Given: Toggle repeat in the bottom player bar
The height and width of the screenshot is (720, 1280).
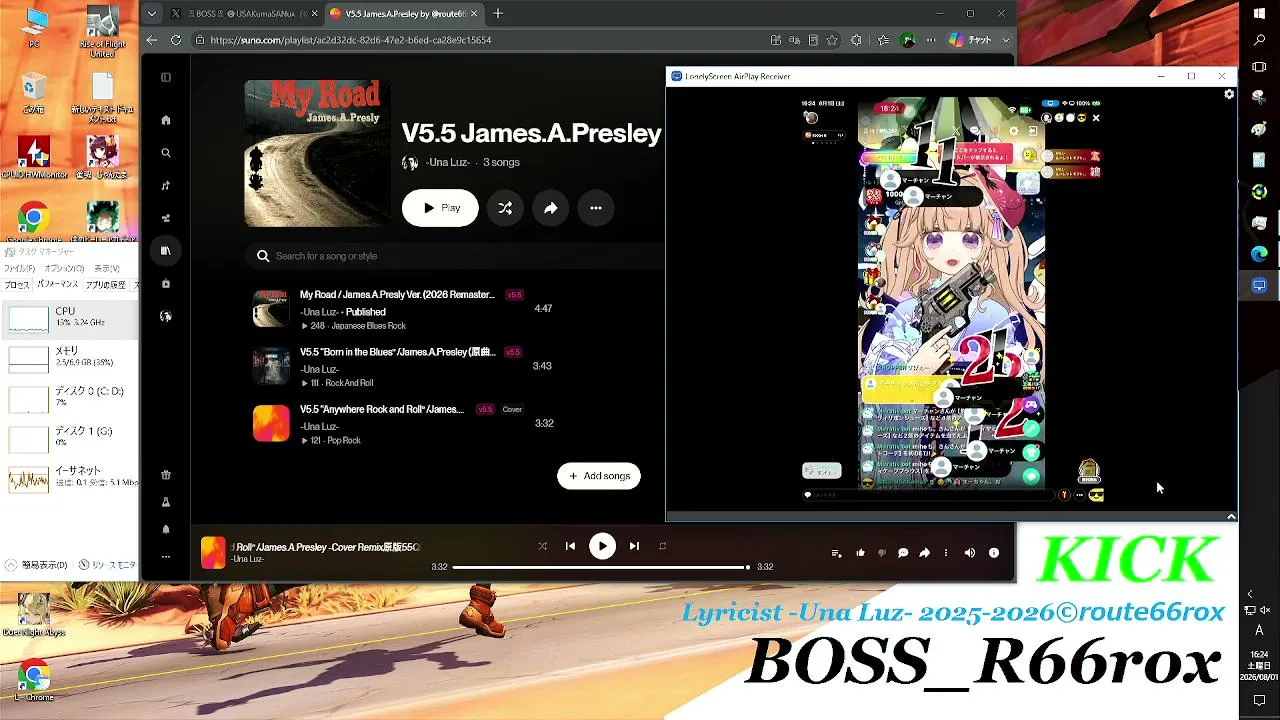Looking at the screenshot, I should [x=662, y=546].
